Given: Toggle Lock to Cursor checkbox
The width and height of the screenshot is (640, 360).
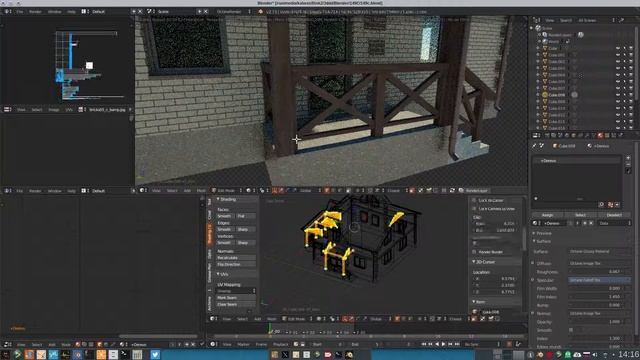Looking at the screenshot, I should pos(474,200).
